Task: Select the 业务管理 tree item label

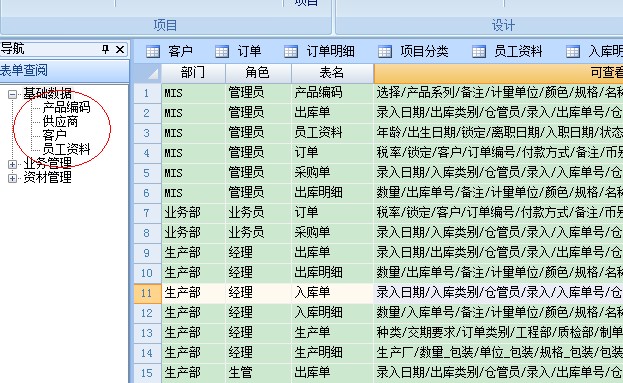Action: [48, 163]
